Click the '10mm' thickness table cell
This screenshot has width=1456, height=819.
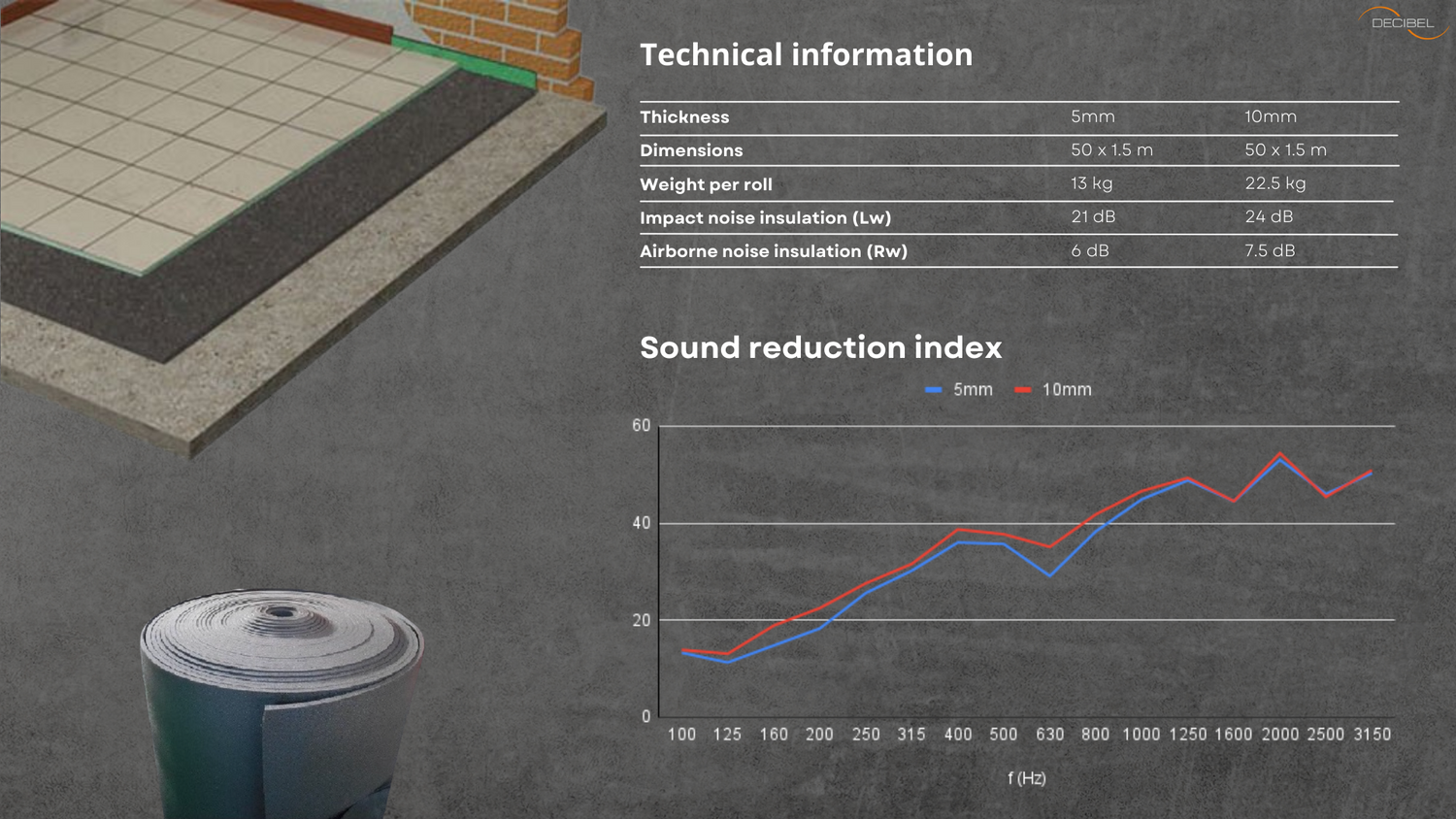(x=1271, y=116)
